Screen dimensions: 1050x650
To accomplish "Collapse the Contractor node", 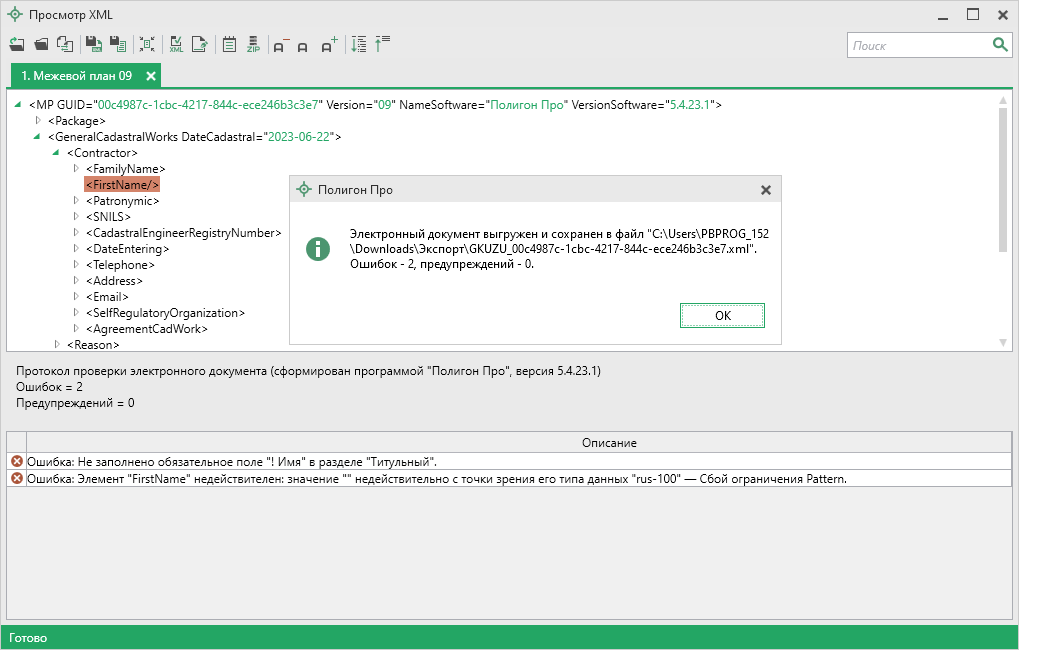I will (x=56, y=152).
